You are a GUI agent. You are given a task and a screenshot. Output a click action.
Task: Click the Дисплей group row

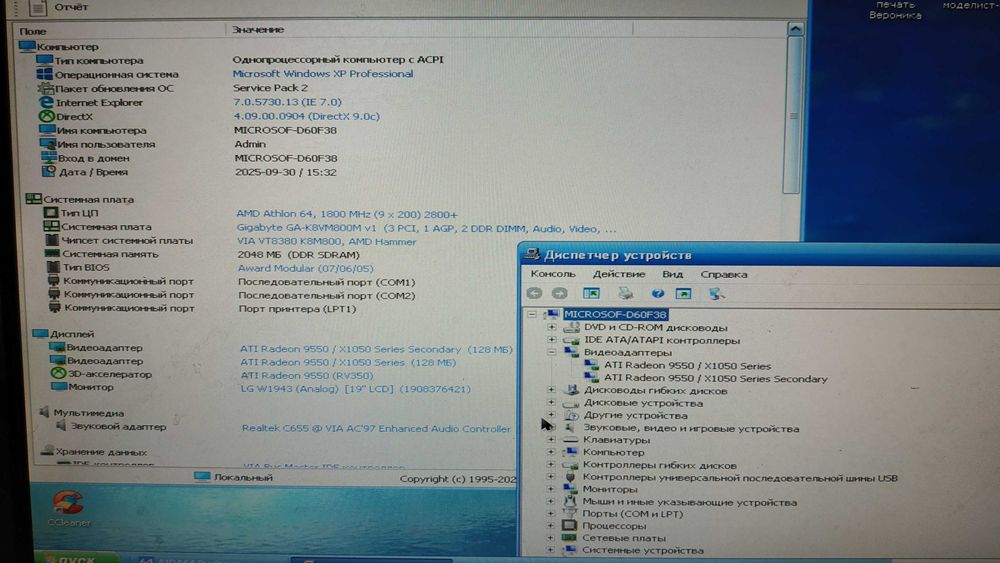click(63, 334)
